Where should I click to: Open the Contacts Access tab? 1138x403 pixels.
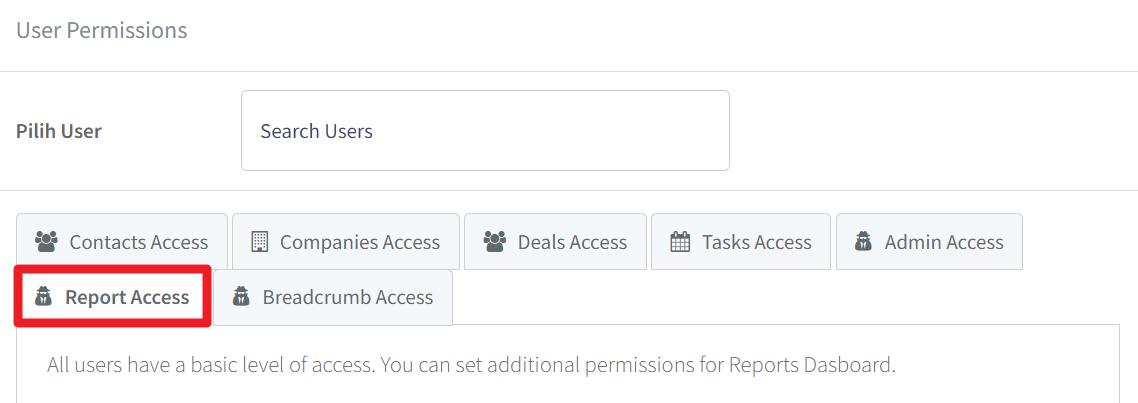coord(122,241)
